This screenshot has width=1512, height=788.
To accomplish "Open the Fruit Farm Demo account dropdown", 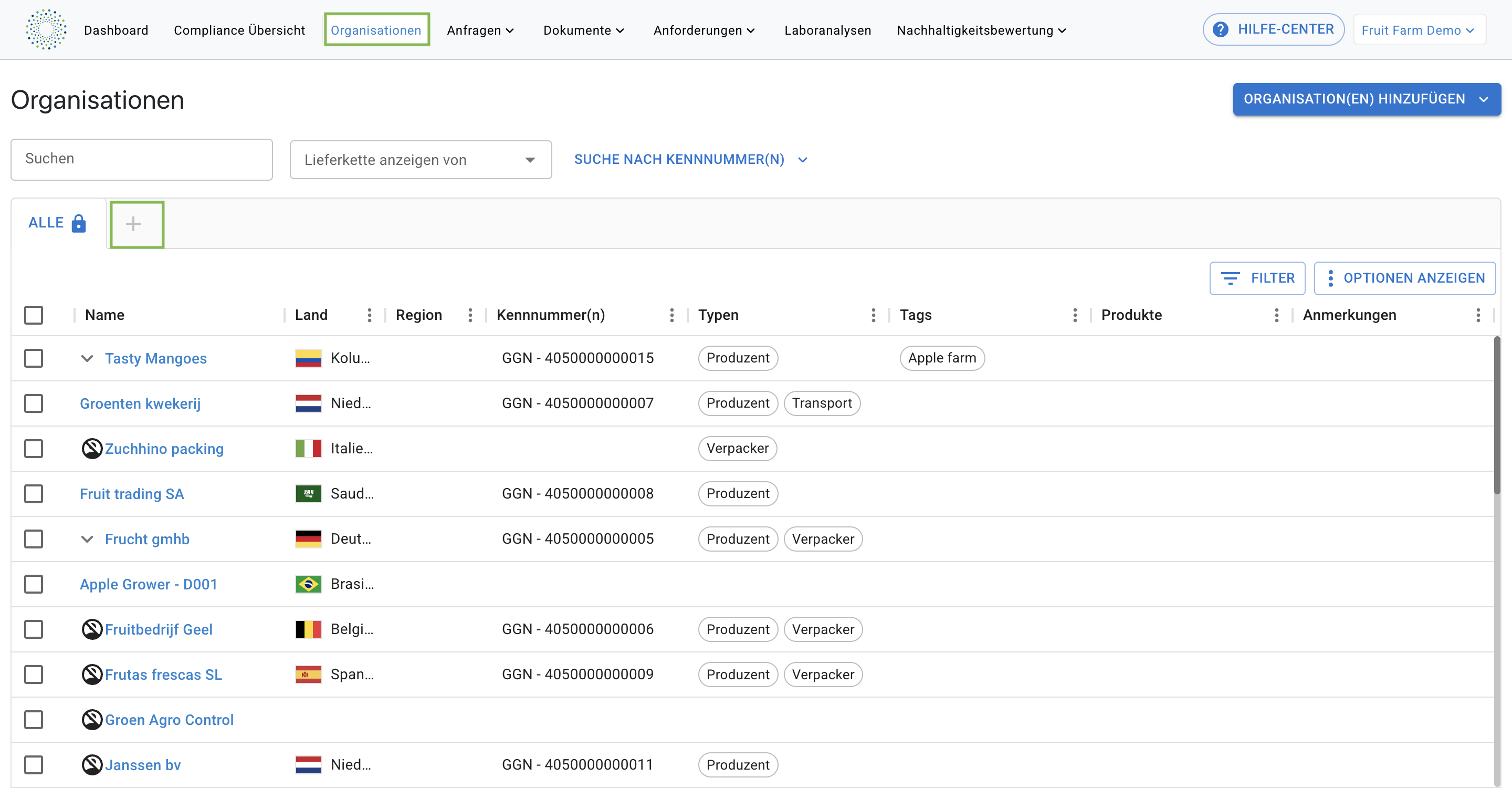I will (1419, 30).
